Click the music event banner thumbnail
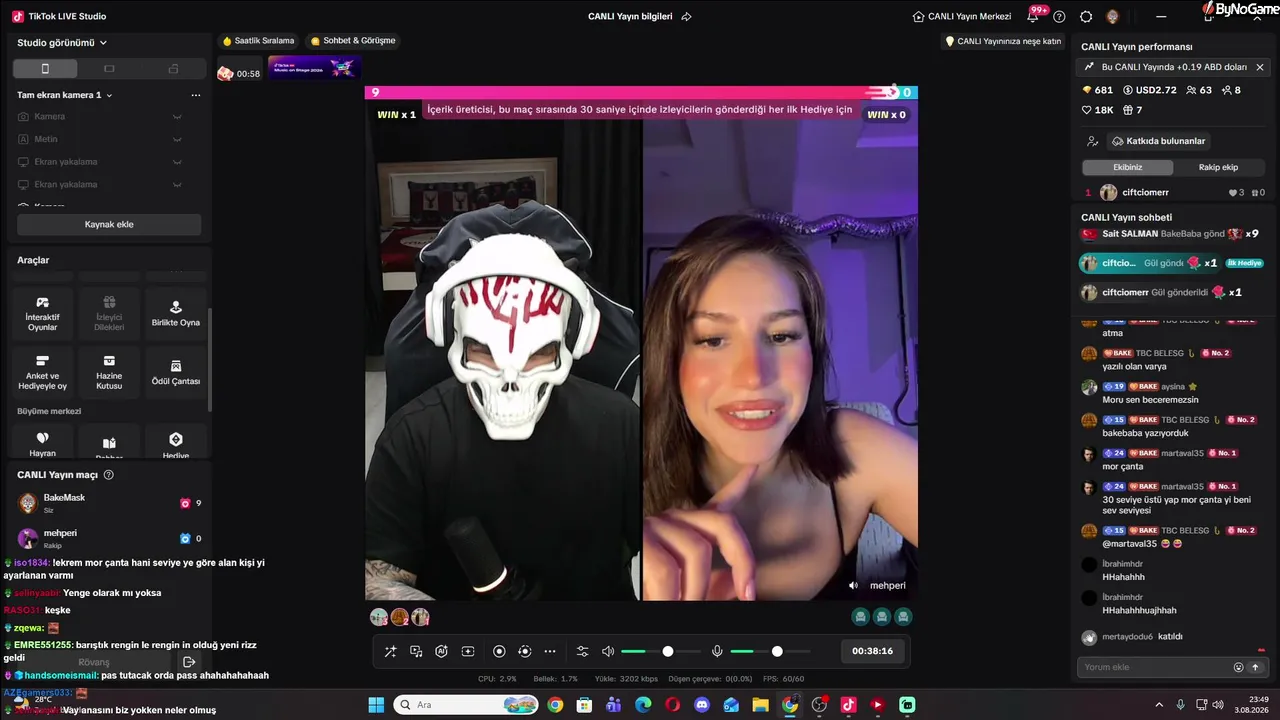 tap(314, 67)
